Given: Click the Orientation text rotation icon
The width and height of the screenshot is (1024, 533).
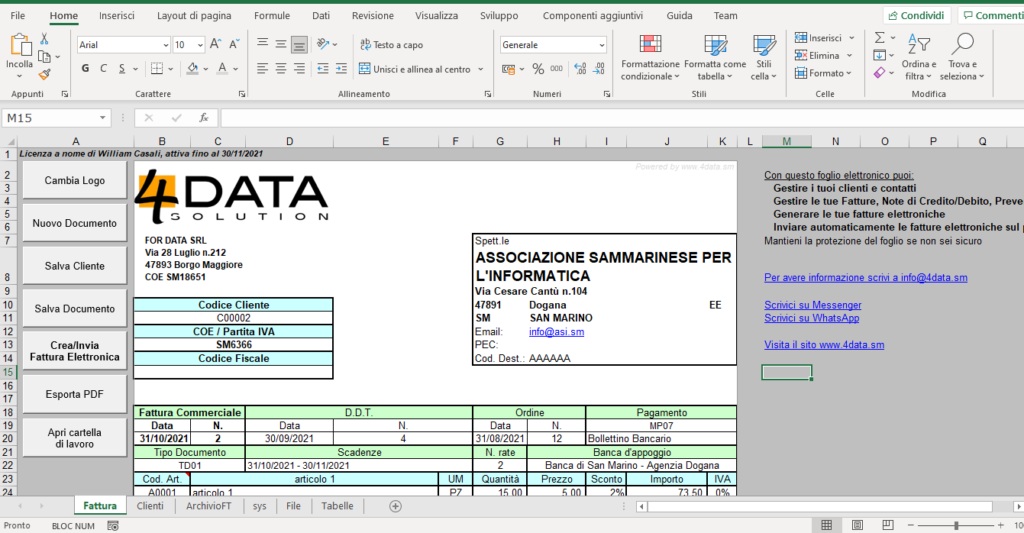Looking at the screenshot, I should tap(323, 44).
